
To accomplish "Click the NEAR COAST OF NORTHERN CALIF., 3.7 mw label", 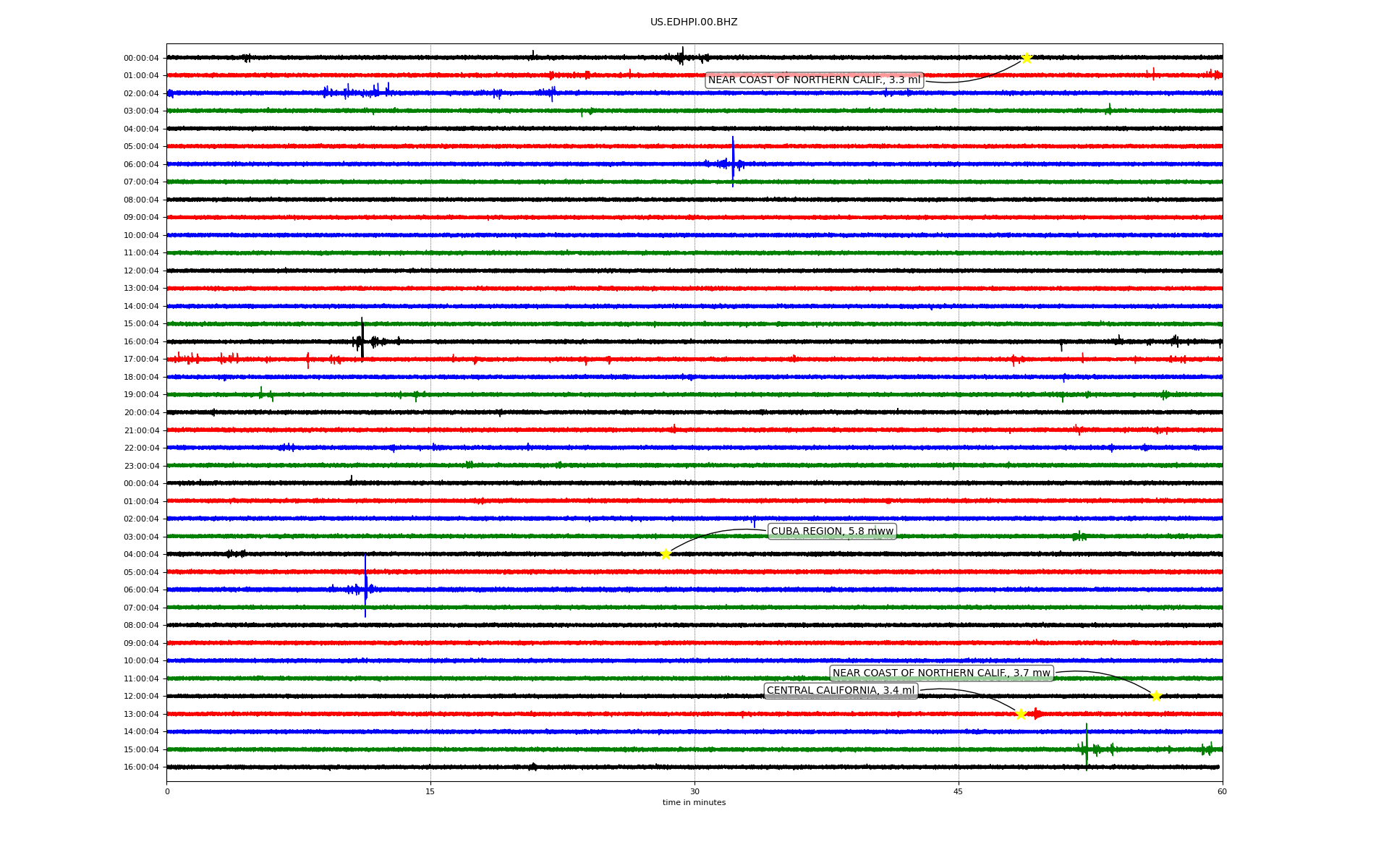I will (940, 673).
